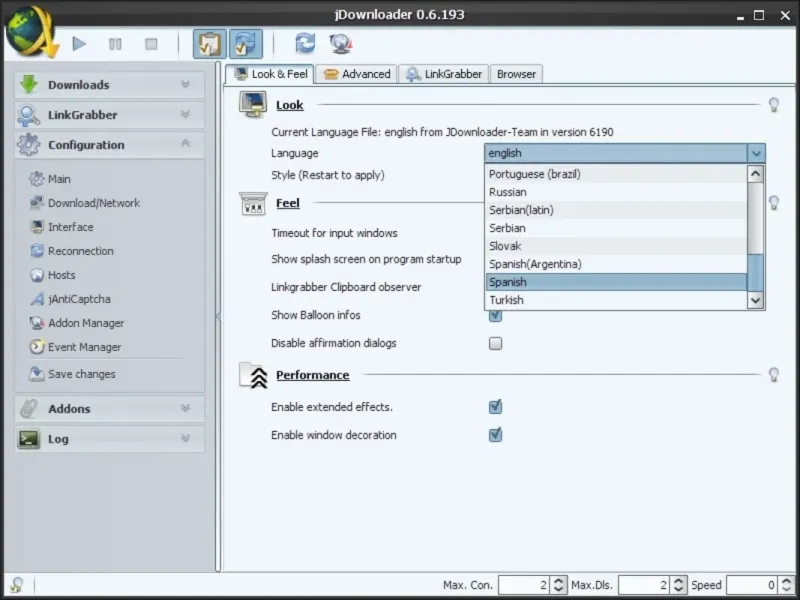Choose Spanish(Argentina) in language list
This screenshot has height=600, width=800.
tap(616, 264)
